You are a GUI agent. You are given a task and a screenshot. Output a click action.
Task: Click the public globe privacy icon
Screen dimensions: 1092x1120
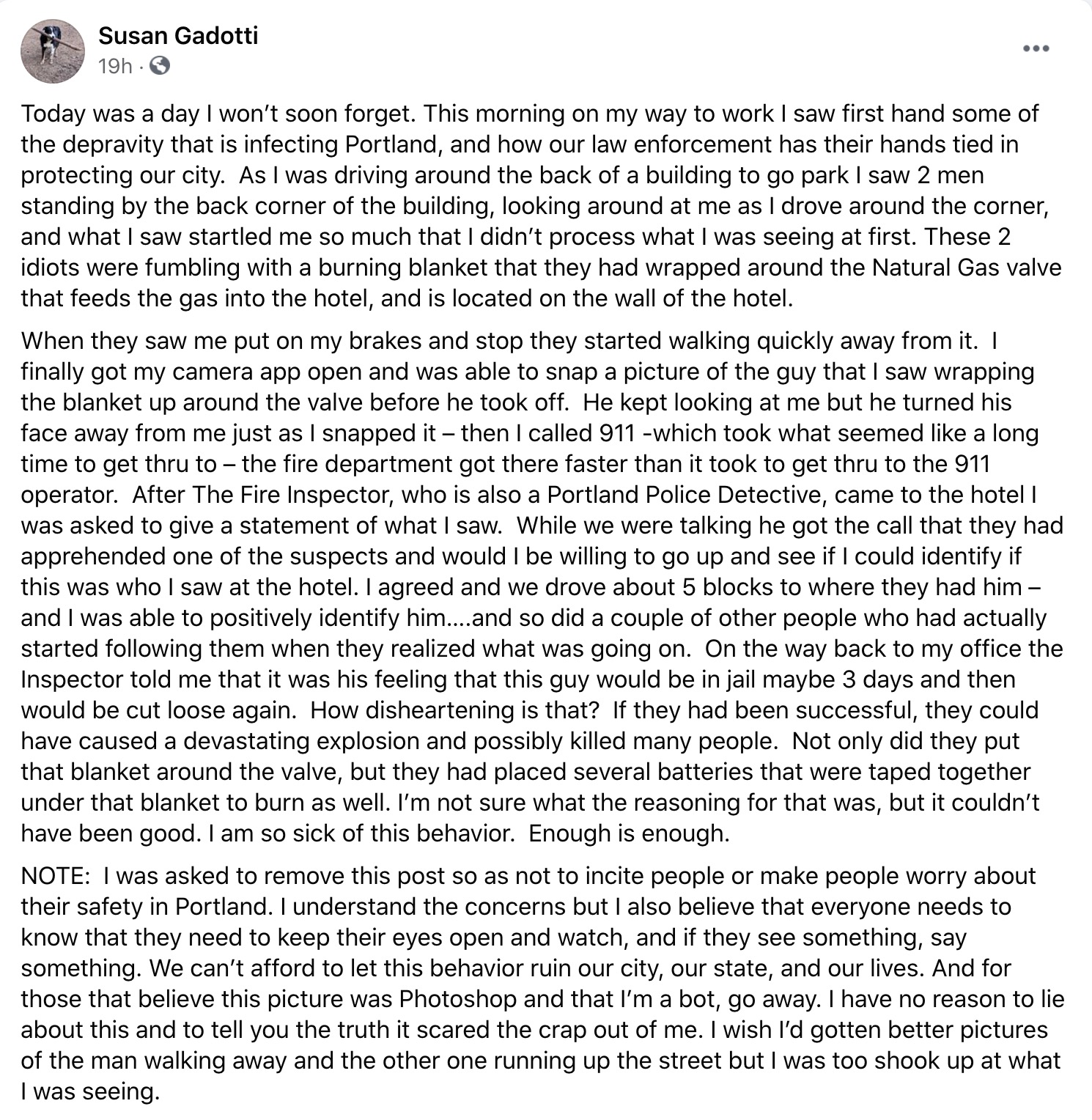click(x=160, y=67)
